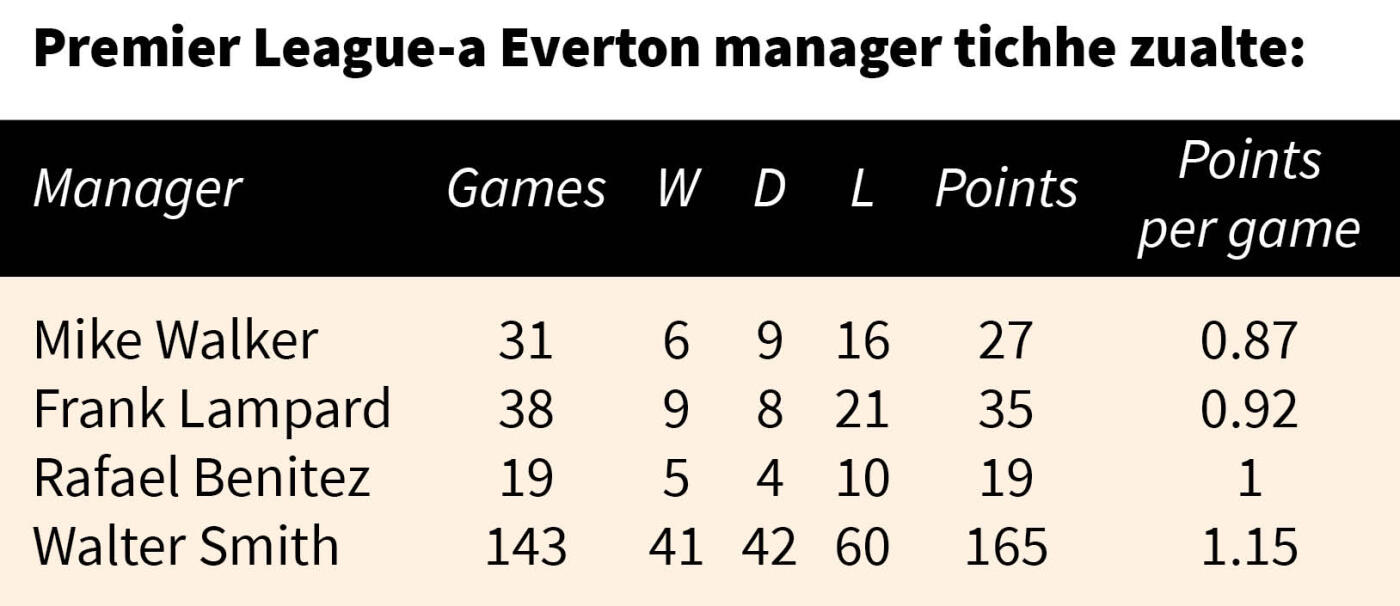Click Mike Walker's 0.87 points per game
Viewport: 1400px width, 606px height.
coord(1249,342)
